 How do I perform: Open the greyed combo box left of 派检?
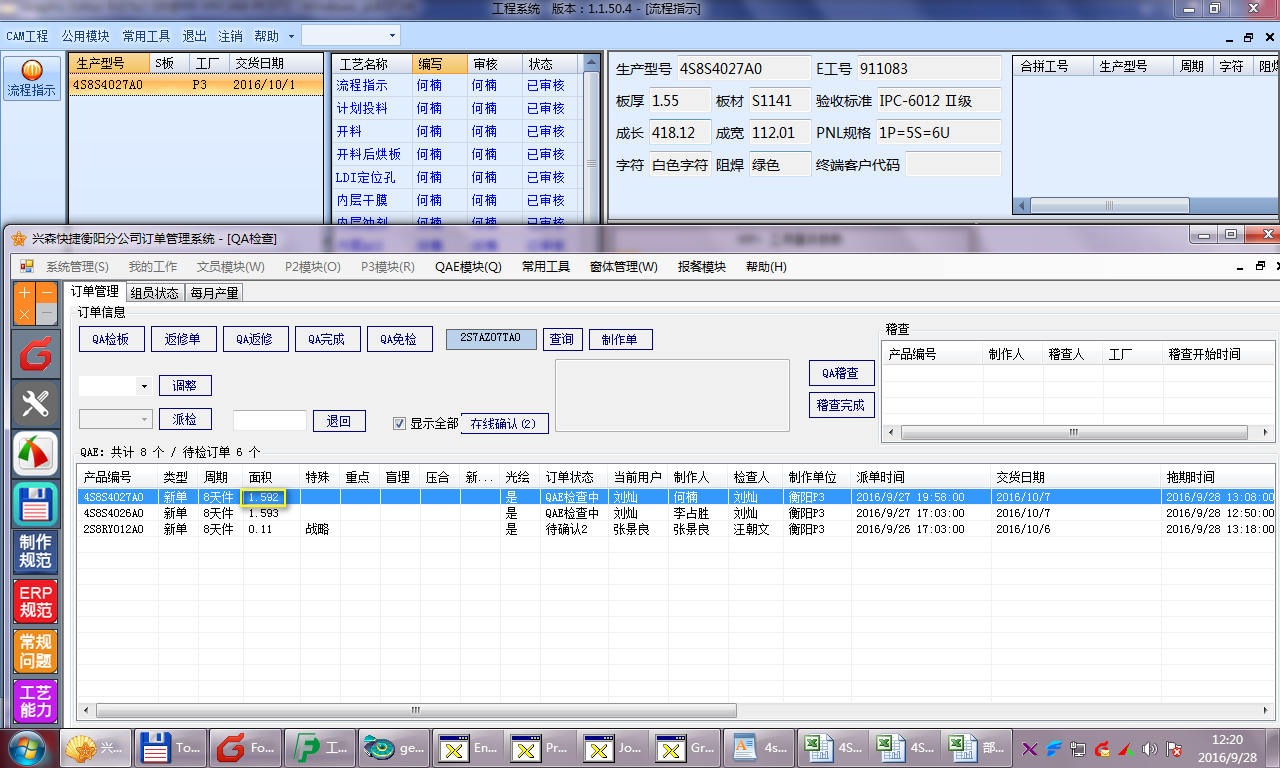pyautogui.click(x=115, y=420)
